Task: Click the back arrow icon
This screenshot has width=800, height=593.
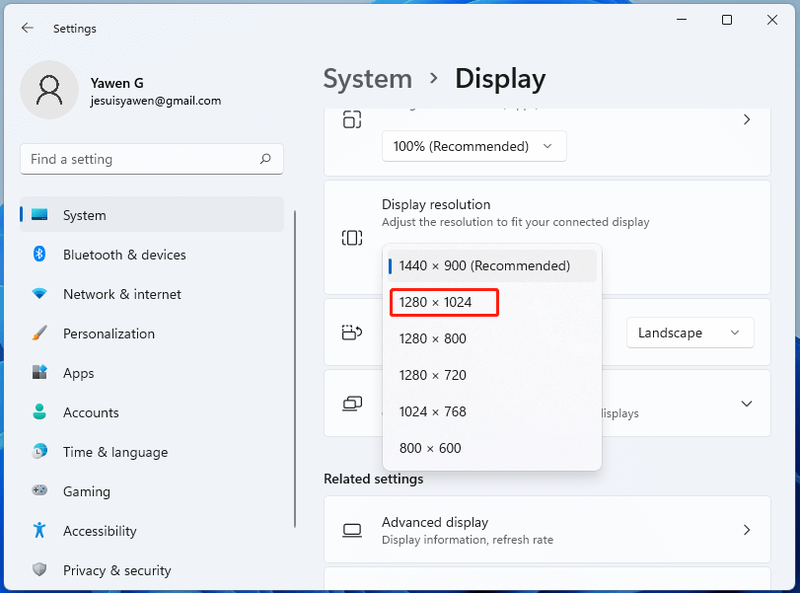Action: [x=28, y=28]
